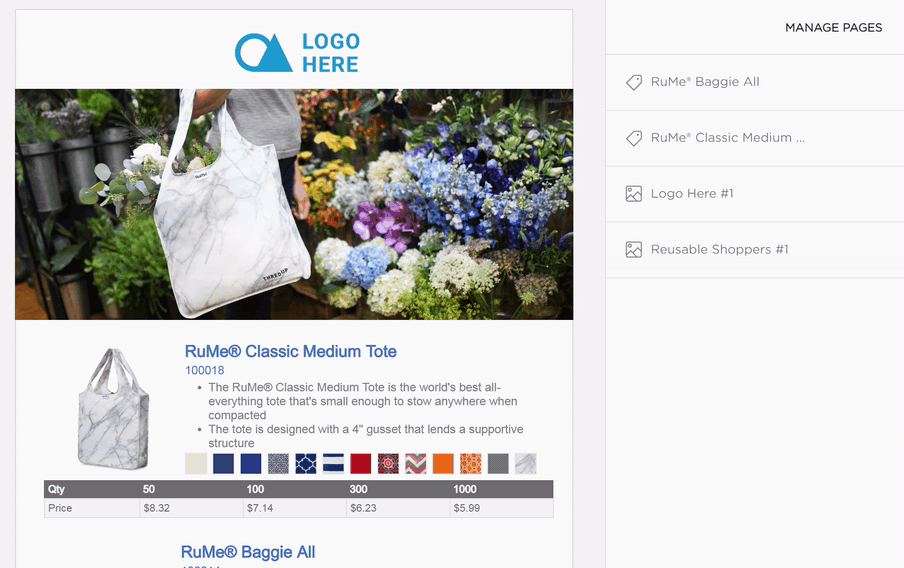The width and height of the screenshot is (904, 568).
Task: Open the RuMe® Baggie All title link
Action: click(x=248, y=552)
